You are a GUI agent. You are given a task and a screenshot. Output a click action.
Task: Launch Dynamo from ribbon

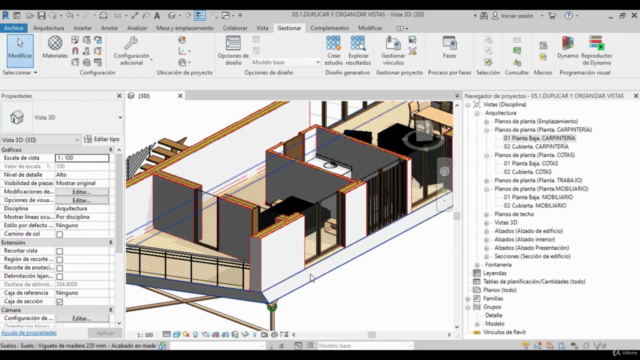click(567, 43)
